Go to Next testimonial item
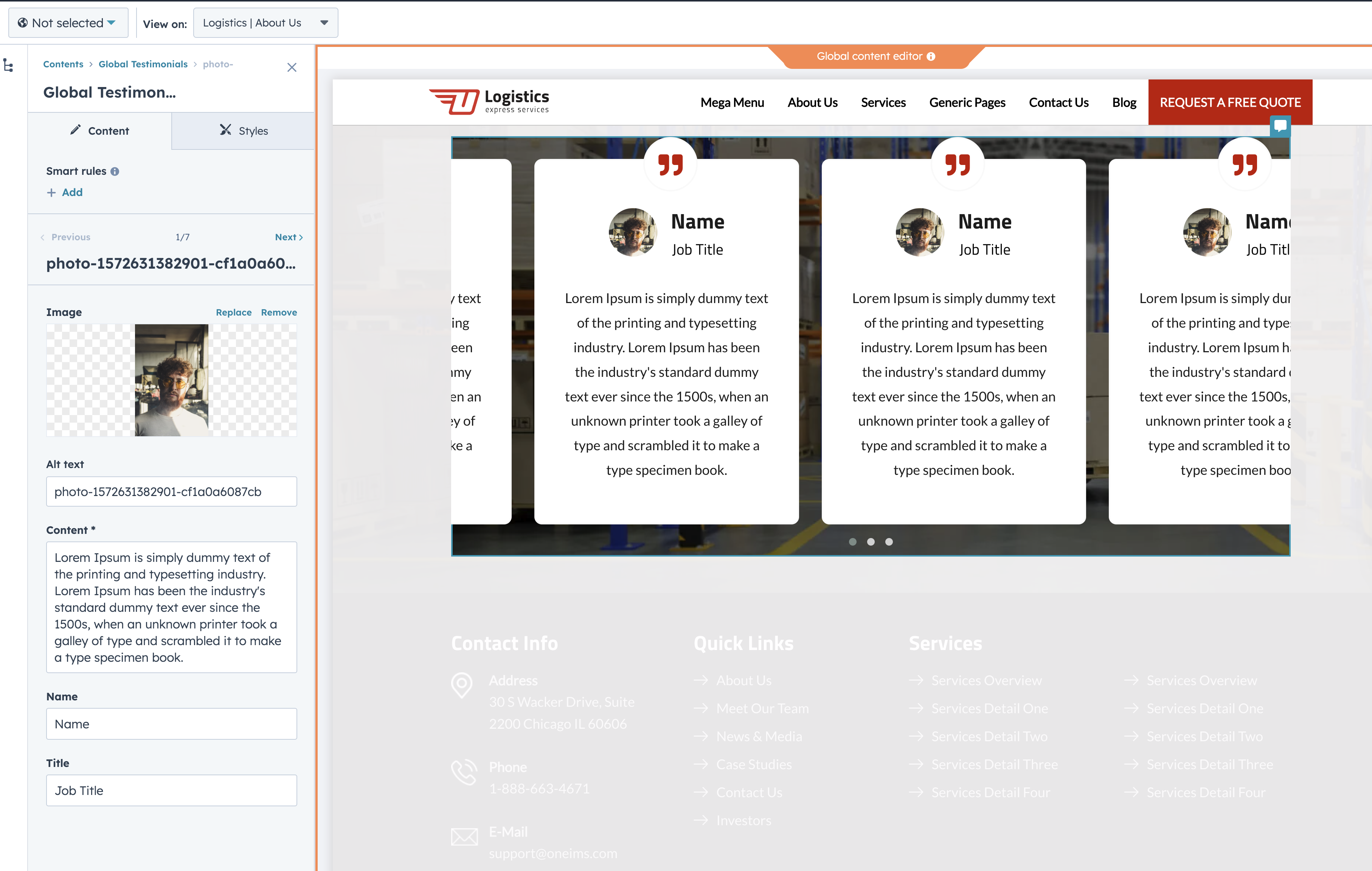 pos(288,237)
